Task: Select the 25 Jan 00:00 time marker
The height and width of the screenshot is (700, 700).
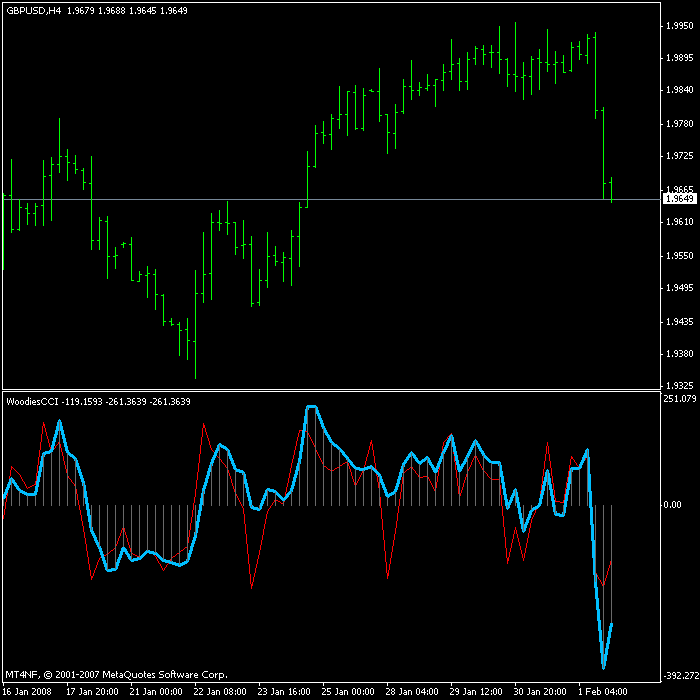Action: [348, 692]
